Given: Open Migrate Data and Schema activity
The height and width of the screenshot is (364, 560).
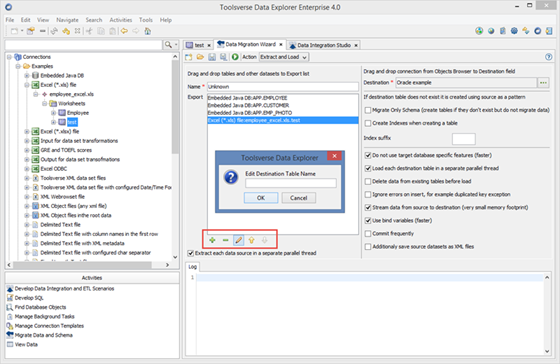Looking at the screenshot, I should tap(44, 335).
